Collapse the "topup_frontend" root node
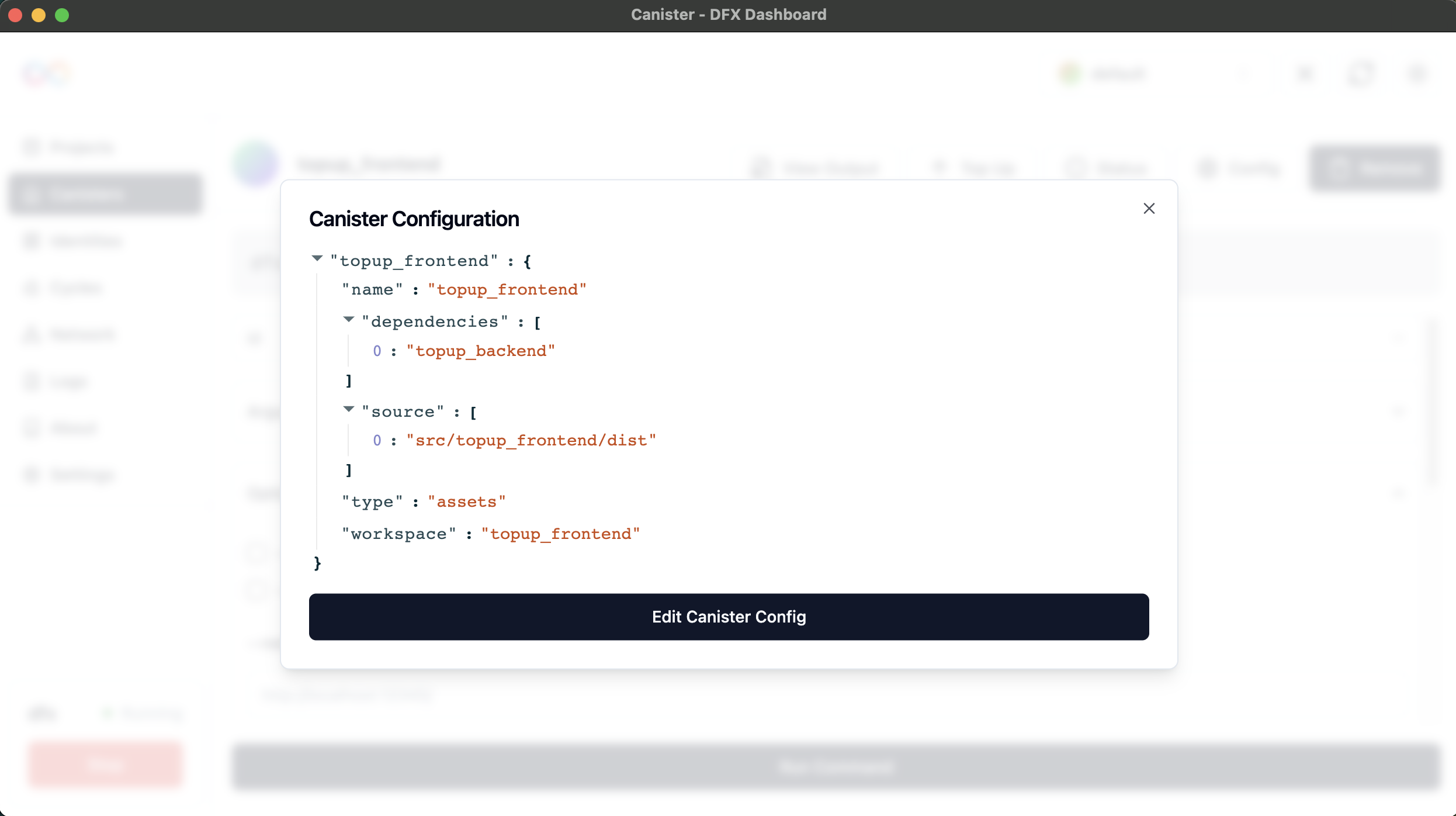Screen dimensions: 1456x816 (x=317, y=258)
